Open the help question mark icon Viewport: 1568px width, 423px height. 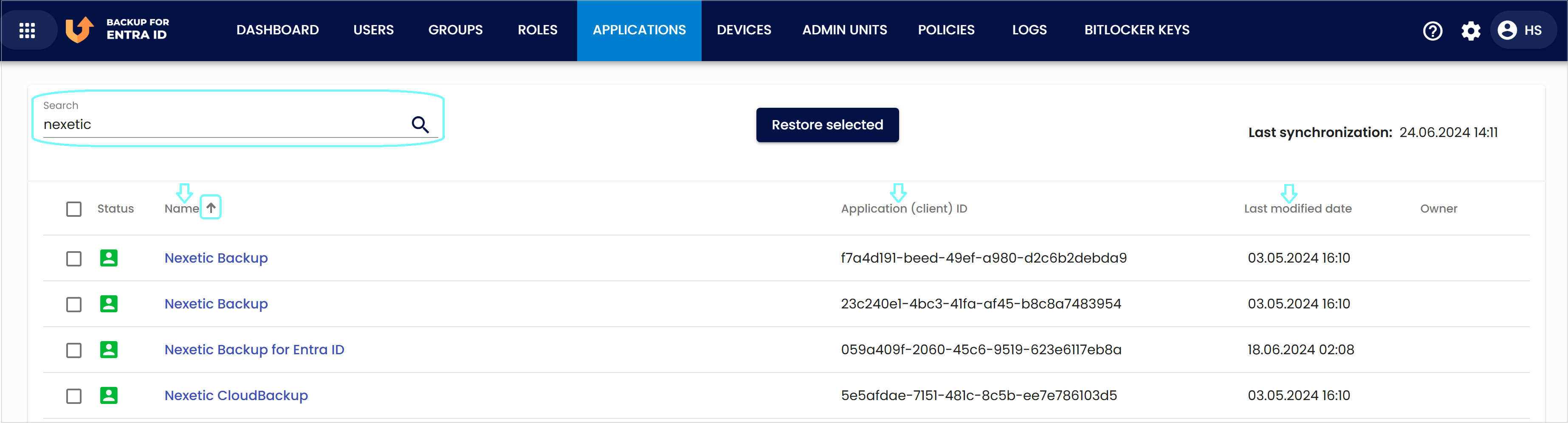tap(1432, 31)
